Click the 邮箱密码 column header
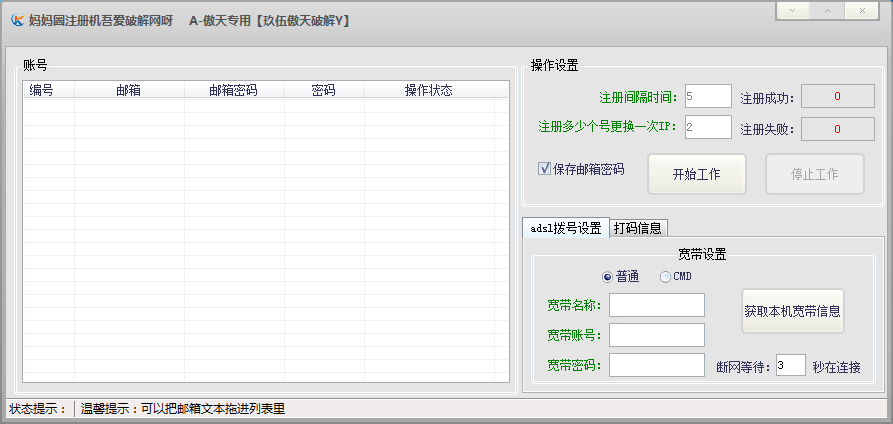The height and width of the screenshot is (424, 893). [x=233, y=91]
